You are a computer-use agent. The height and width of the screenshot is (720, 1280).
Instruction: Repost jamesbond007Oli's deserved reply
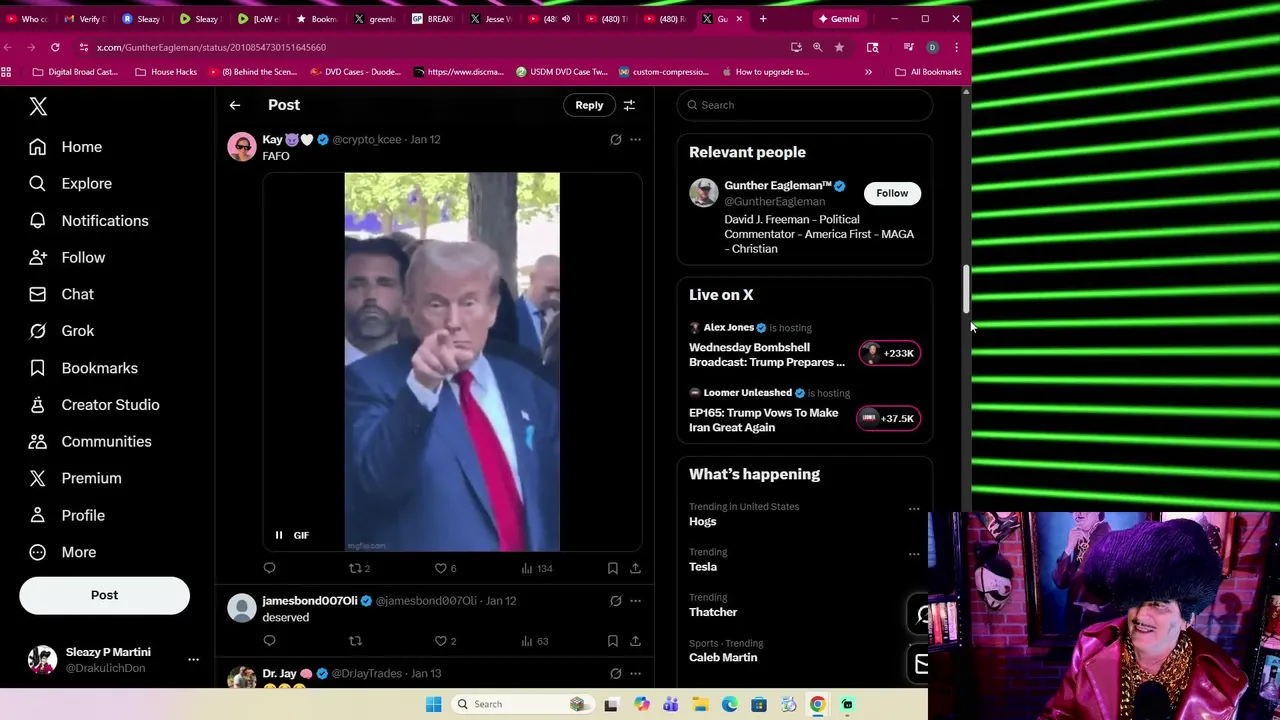355,641
